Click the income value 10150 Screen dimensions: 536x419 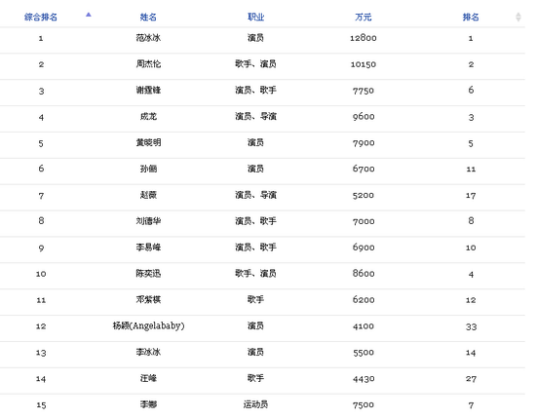363,64
